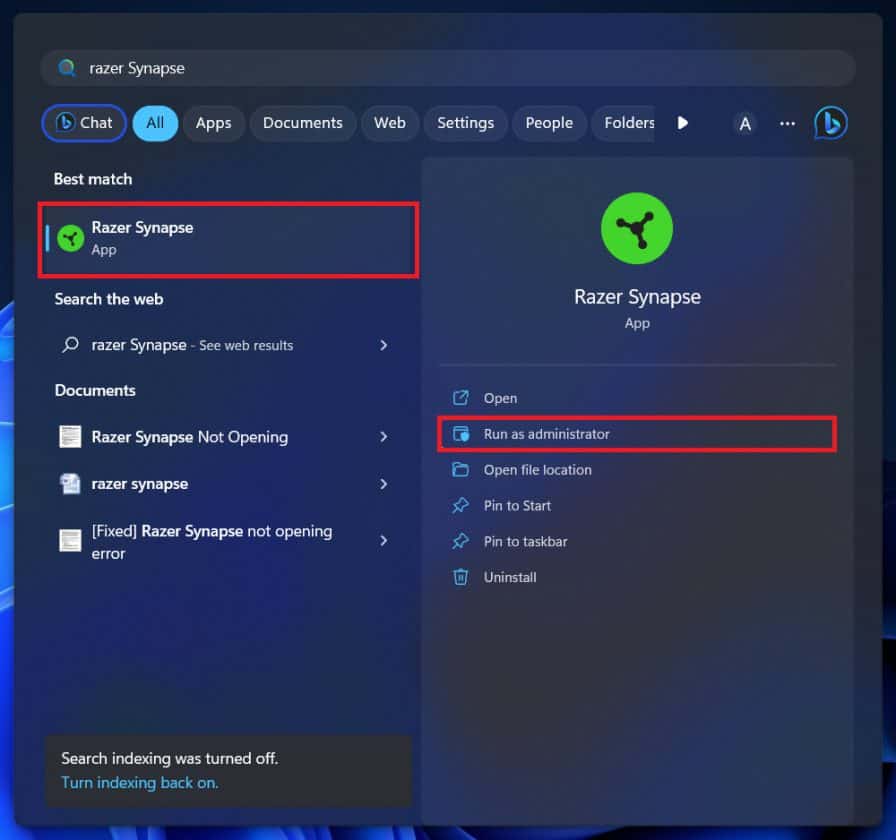Expand the Razer Synapse Not Opening document result
The image size is (896, 840).
click(x=383, y=437)
